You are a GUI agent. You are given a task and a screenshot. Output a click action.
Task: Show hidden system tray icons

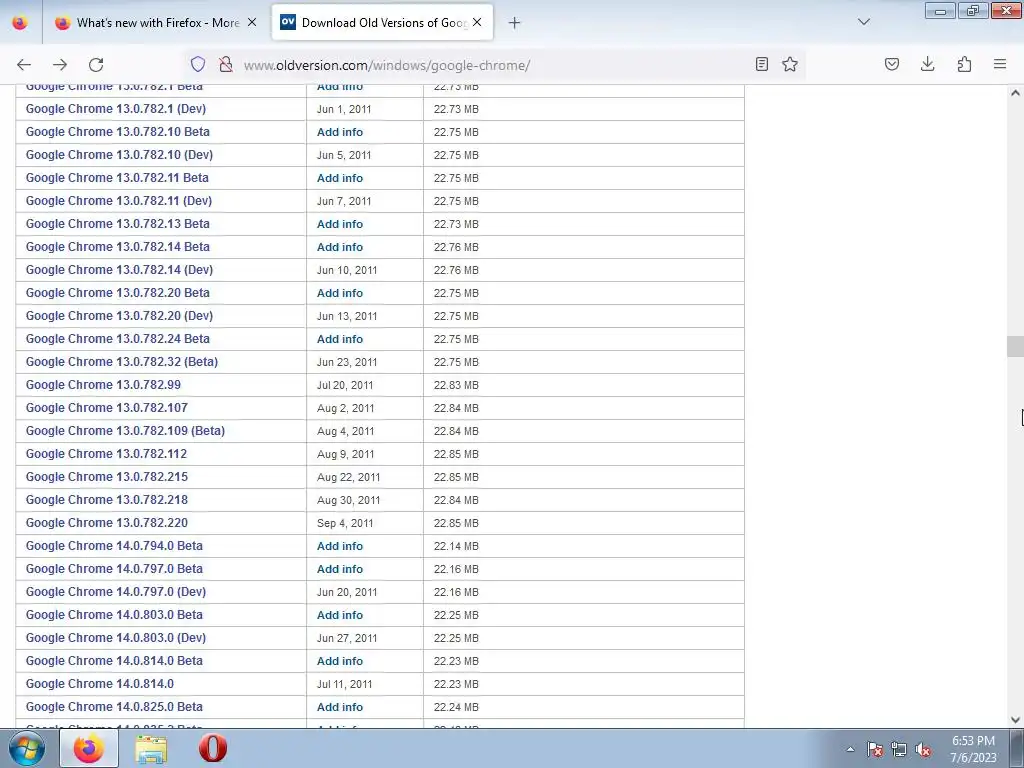pyautogui.click(x=850, y=749)
